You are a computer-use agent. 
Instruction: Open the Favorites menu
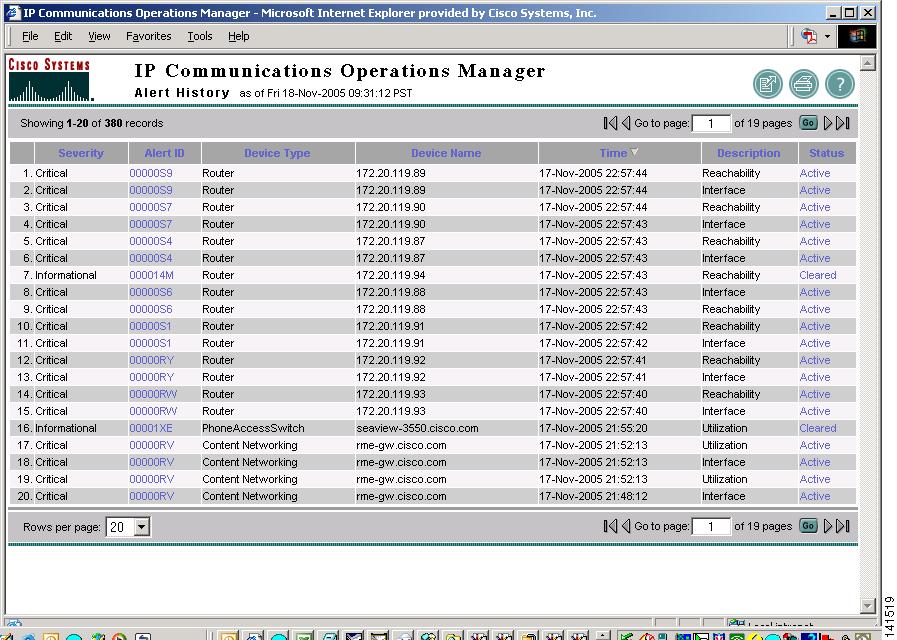click(x=148, y=36)
